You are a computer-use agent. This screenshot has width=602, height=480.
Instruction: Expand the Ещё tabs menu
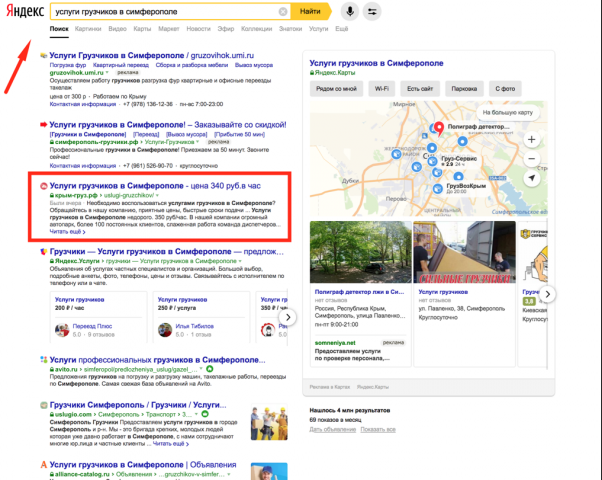tap(341, 29)
